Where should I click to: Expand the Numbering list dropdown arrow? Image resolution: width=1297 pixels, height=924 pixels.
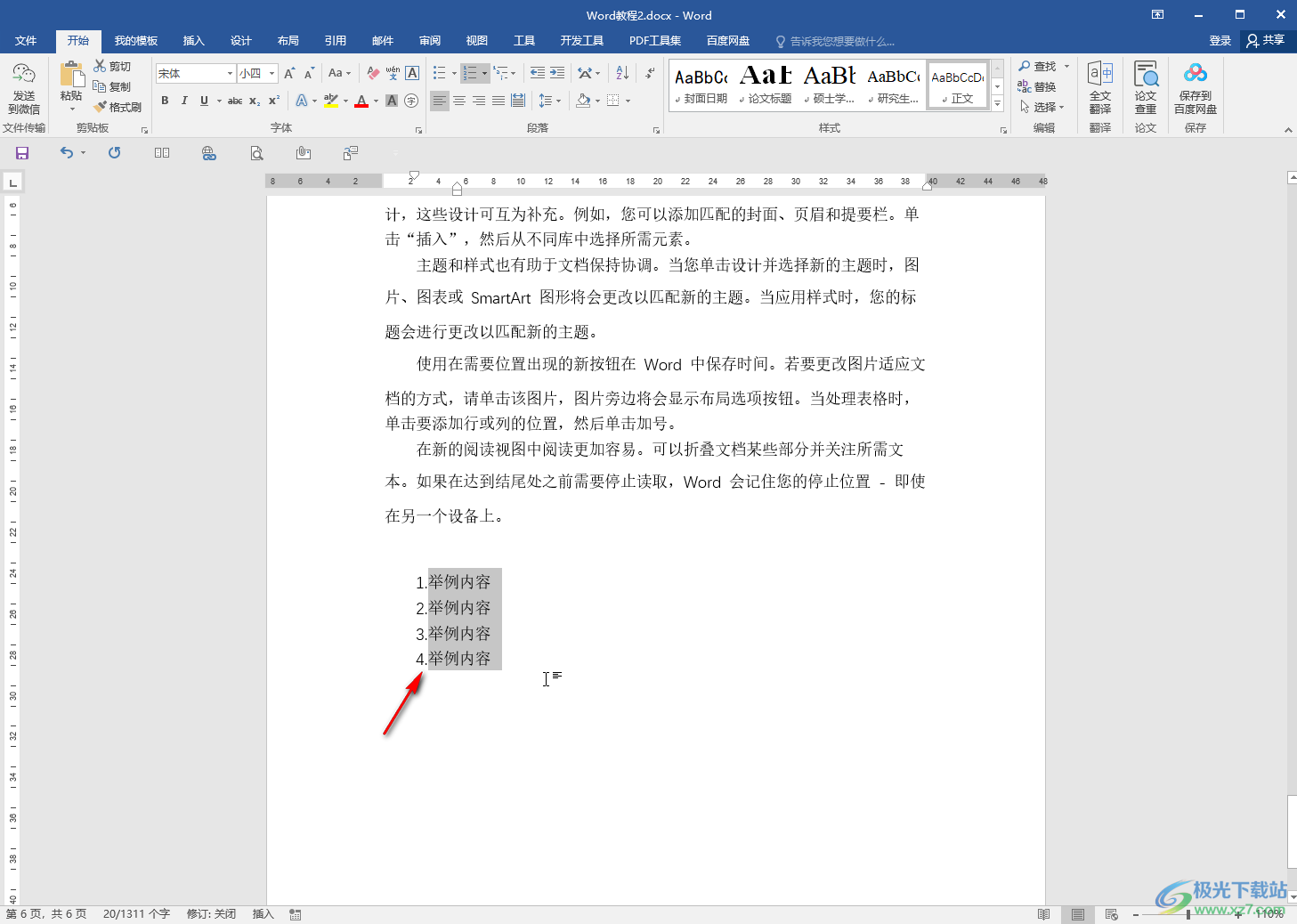484,73
